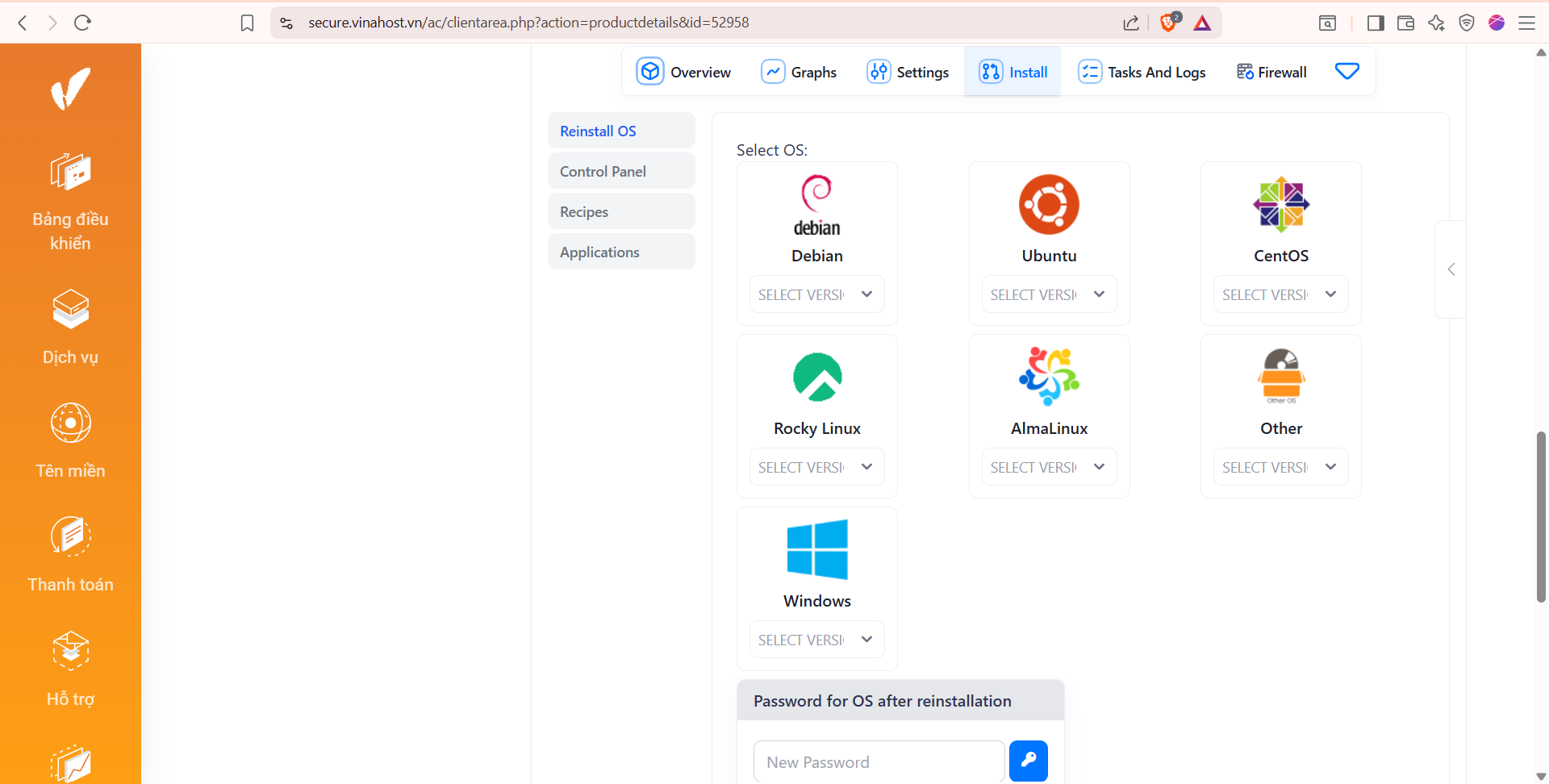Image resolution: width=1549 pixels, height=784 pixels.
Task: Open Firewall tab
Action: click(x=1271, y=72)
